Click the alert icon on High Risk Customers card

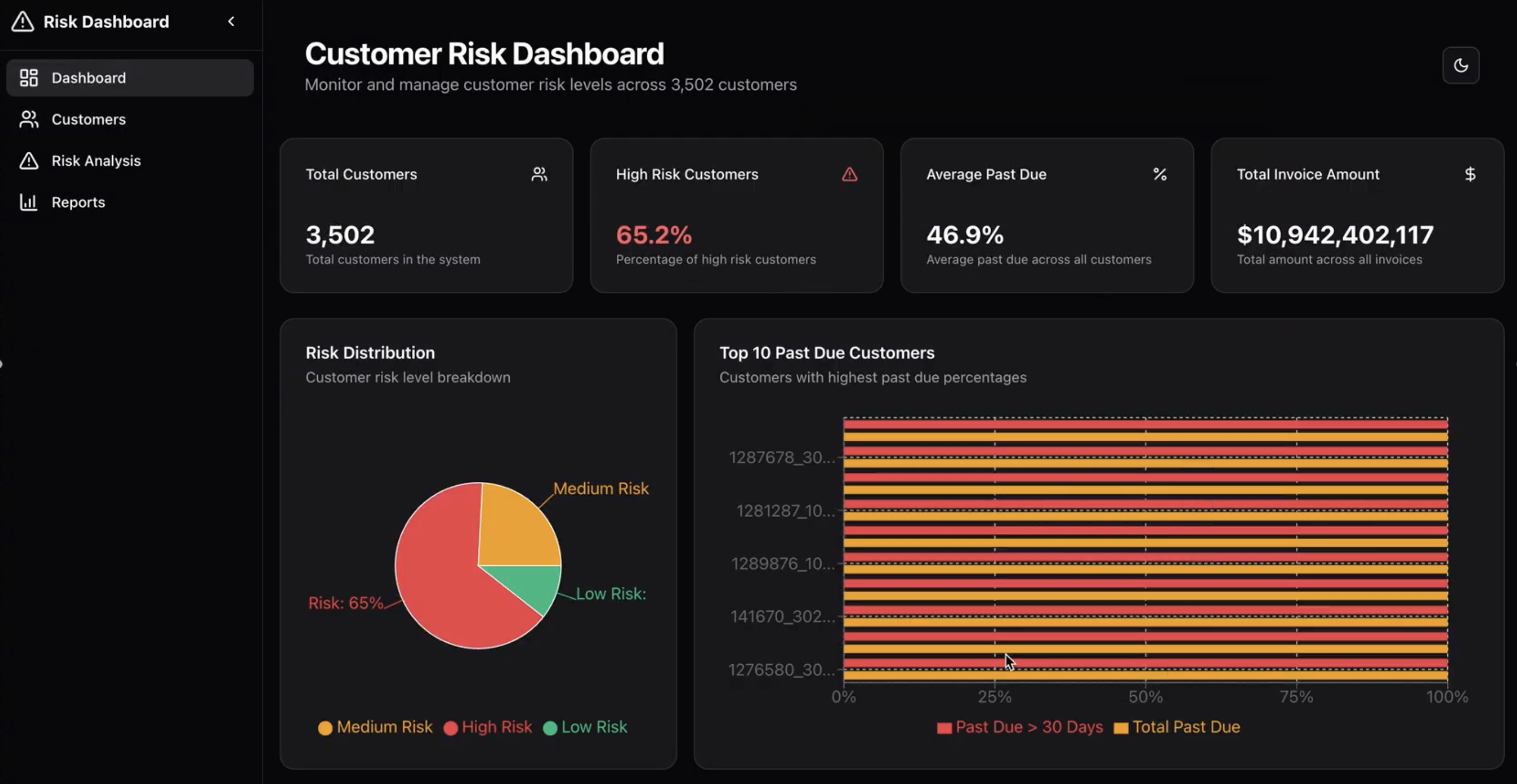tap(849, 174)
